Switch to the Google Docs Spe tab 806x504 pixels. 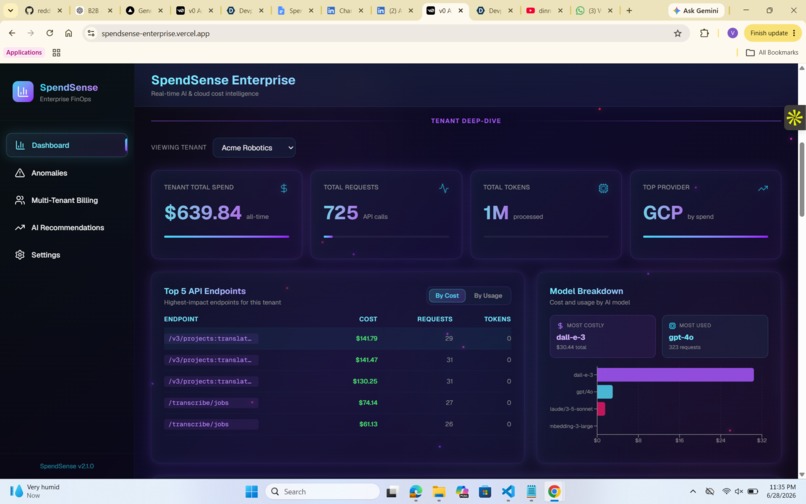point(294,10)
